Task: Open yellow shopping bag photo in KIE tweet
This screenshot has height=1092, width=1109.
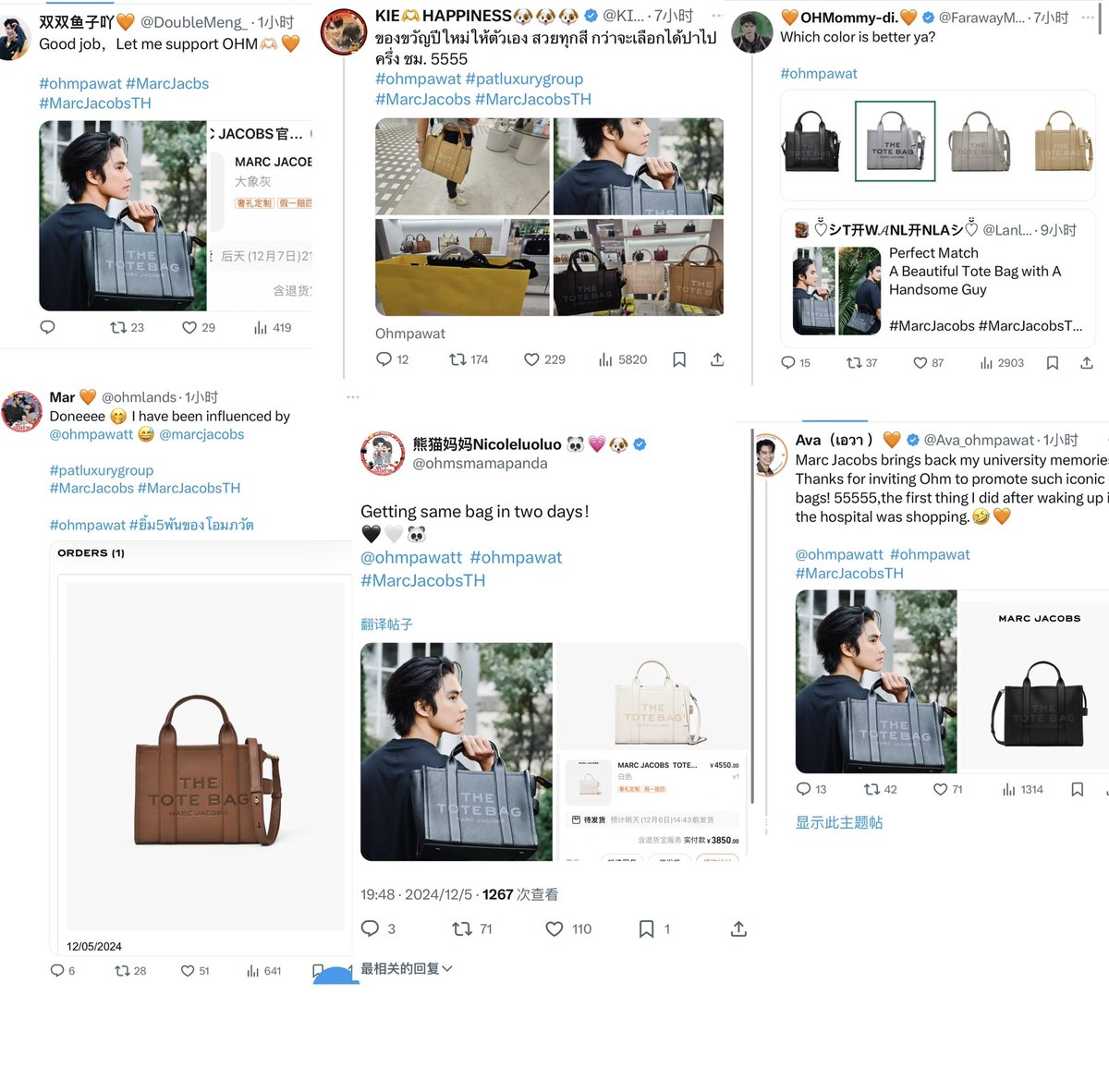Action: 462,267
